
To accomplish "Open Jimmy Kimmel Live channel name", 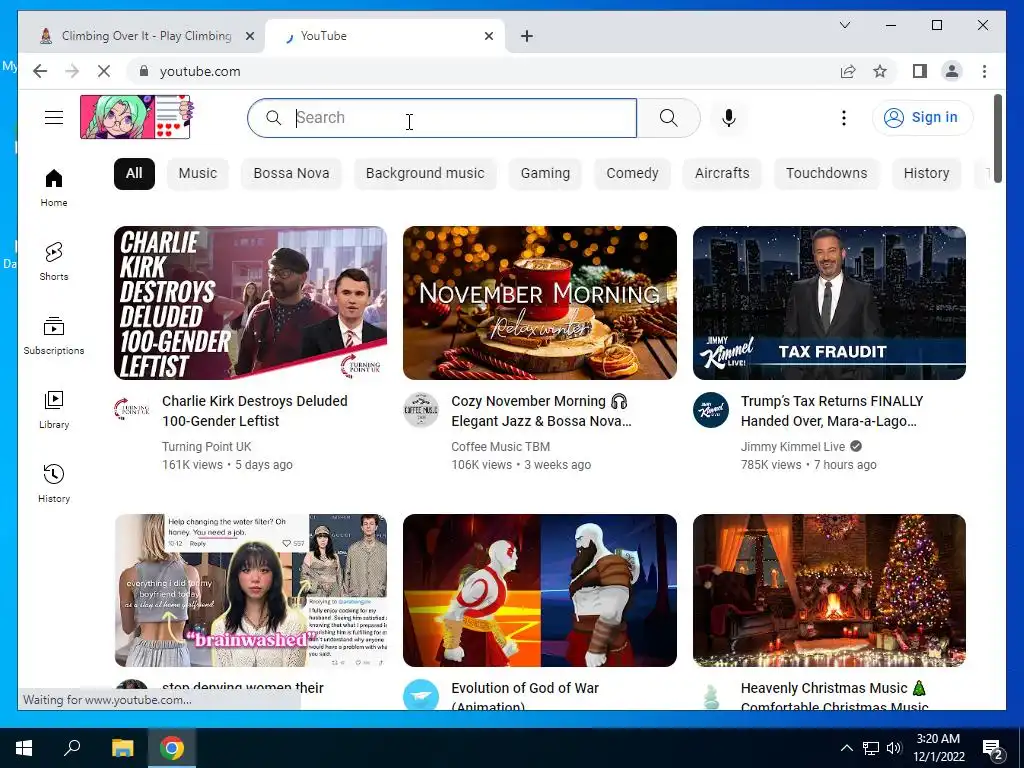I will click(793, 447).
